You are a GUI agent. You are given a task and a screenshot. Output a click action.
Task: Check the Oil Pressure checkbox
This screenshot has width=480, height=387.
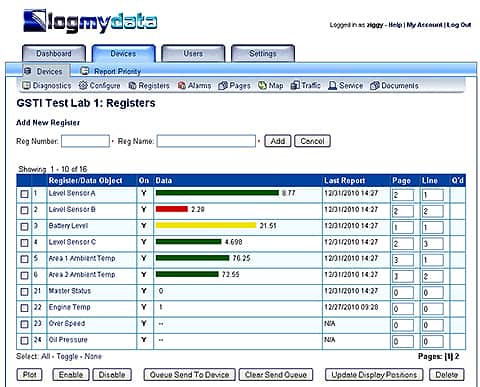coord(24,340)
